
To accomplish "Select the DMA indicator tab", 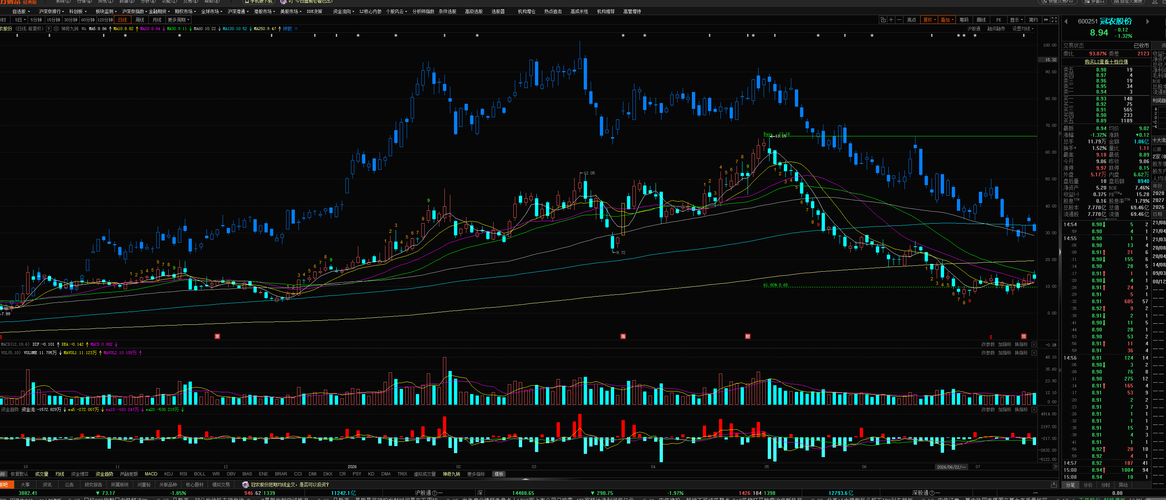I will point(386,474).
